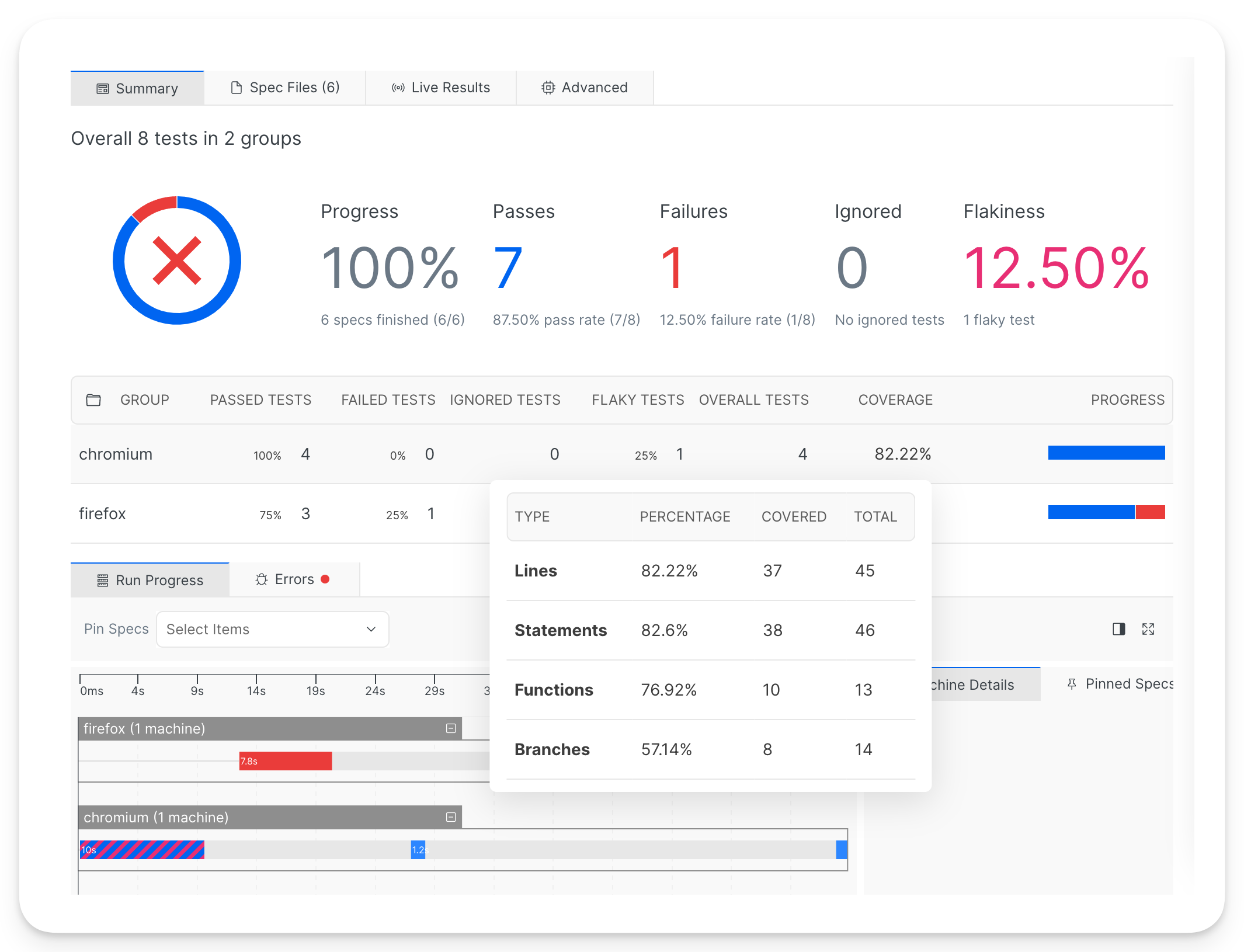1244x952 pixels.
Task: Click the firefox progress bar
Action: coord(1106,512)
